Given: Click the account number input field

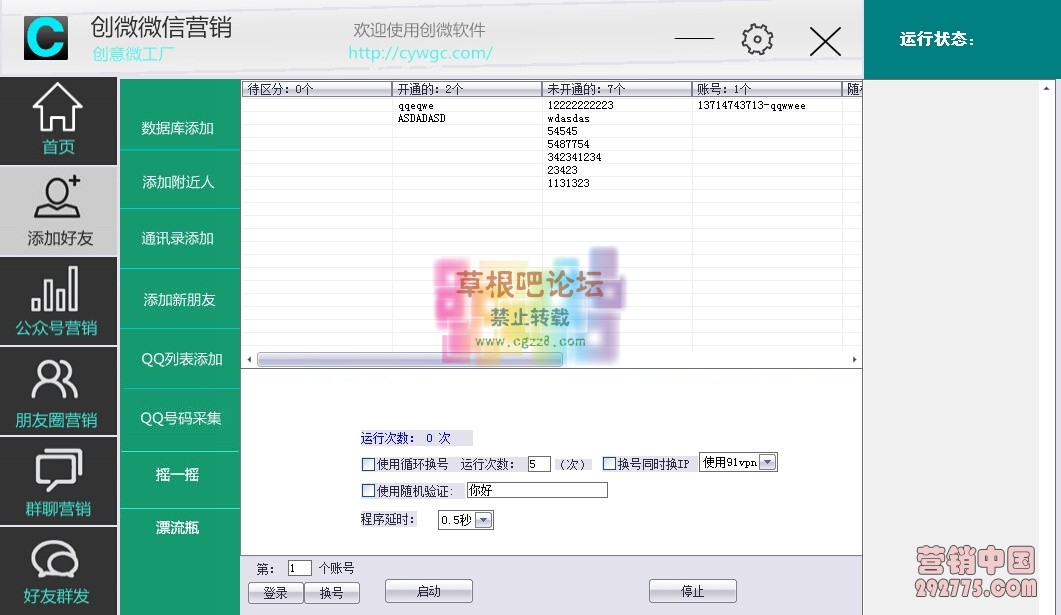Looking at the screenshot, I should (x=299, y=567).
